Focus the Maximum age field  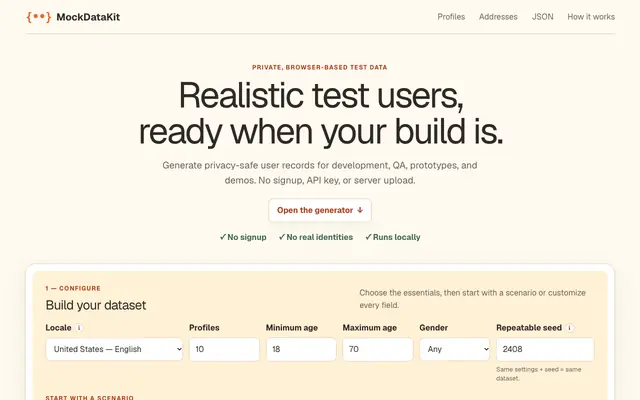[x=378, y=349]
